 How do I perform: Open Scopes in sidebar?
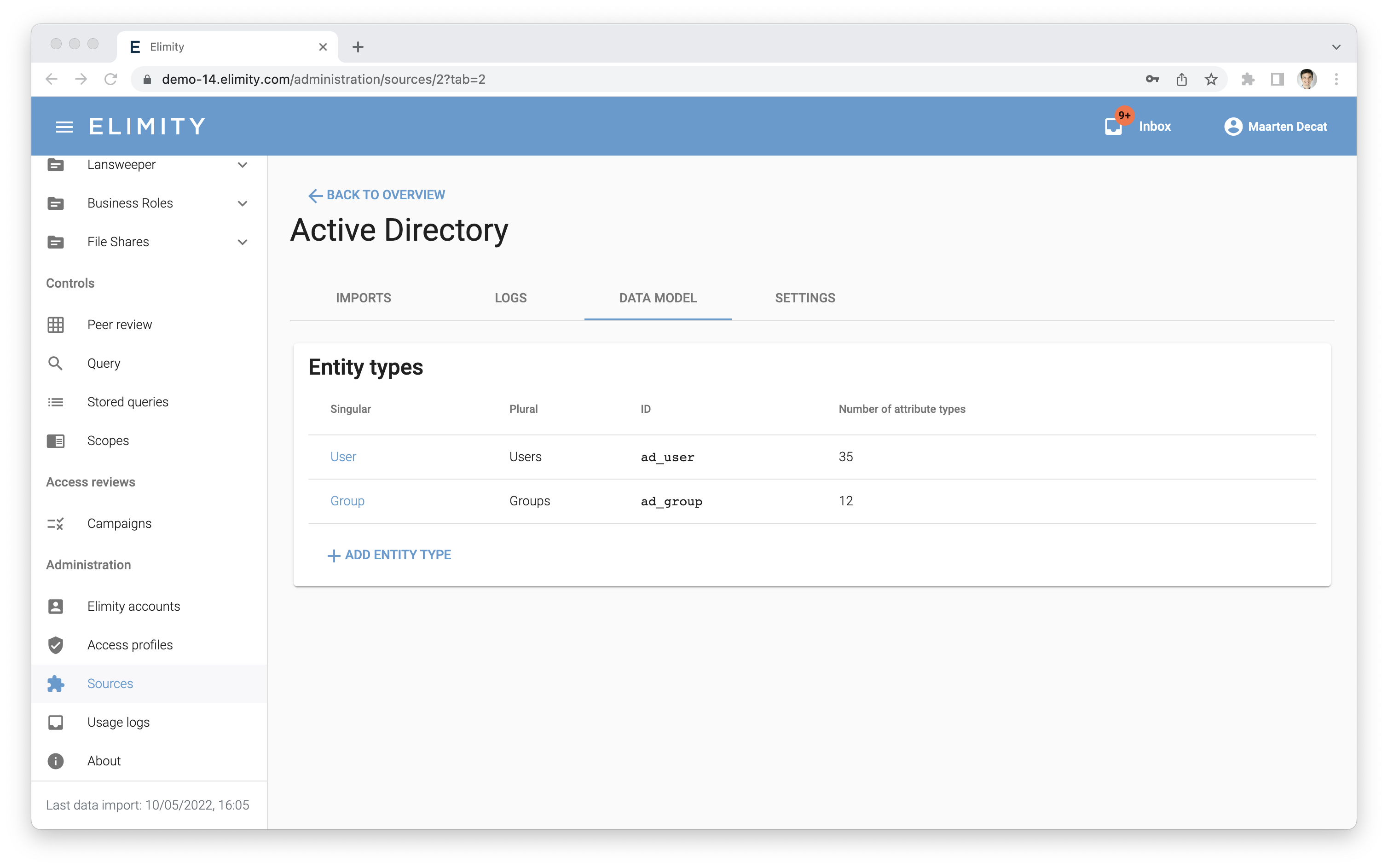pos(149,441)
